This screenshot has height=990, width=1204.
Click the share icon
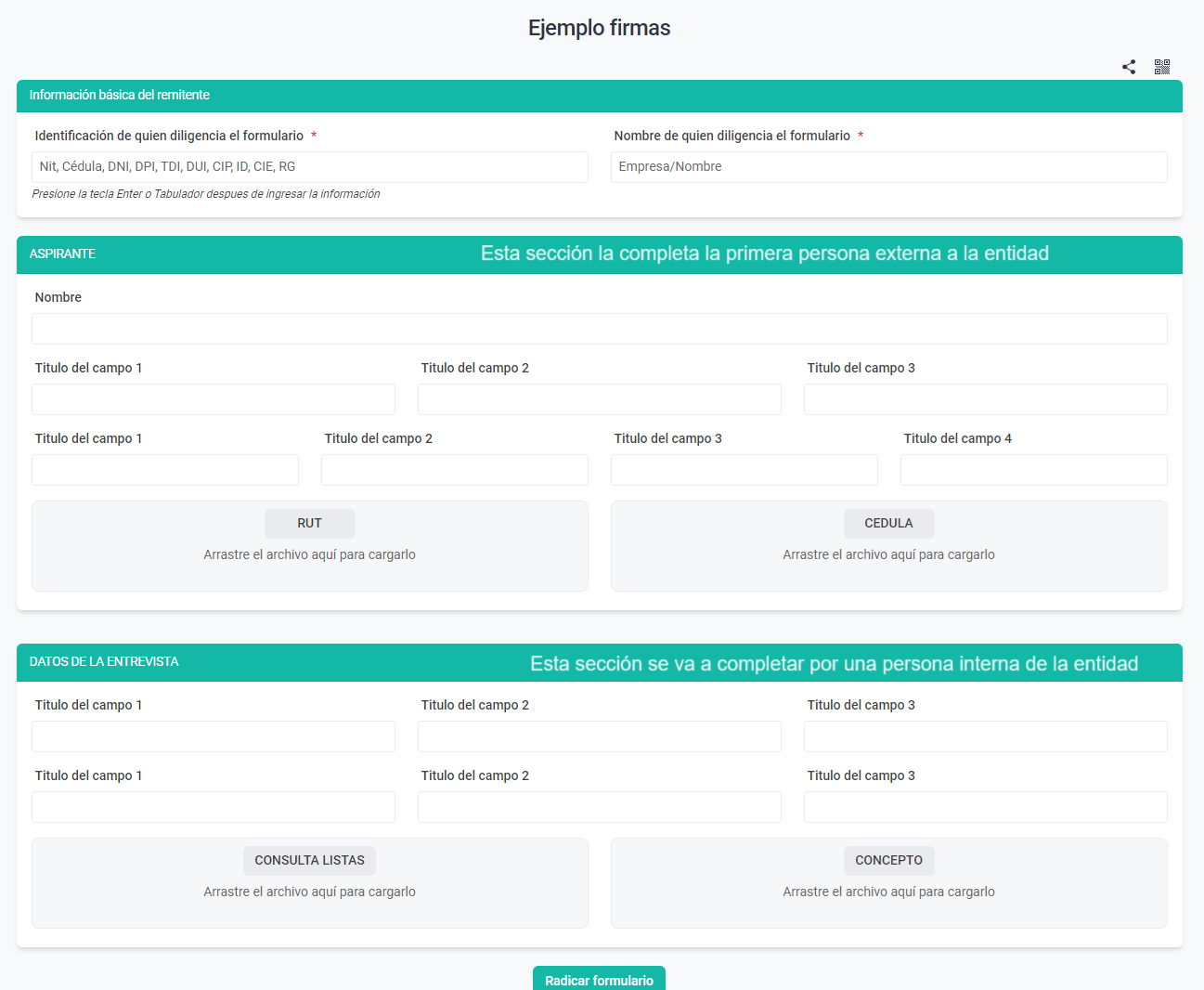[1129, 67]
